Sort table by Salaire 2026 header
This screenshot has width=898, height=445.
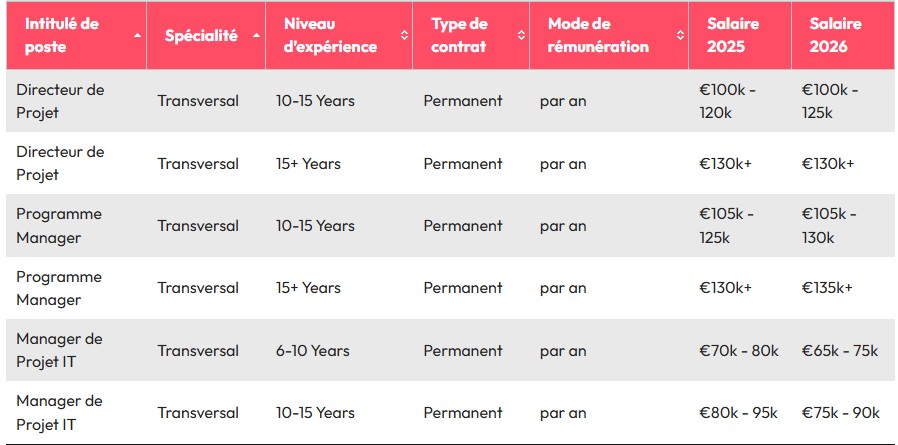click(x=836, y=35)
